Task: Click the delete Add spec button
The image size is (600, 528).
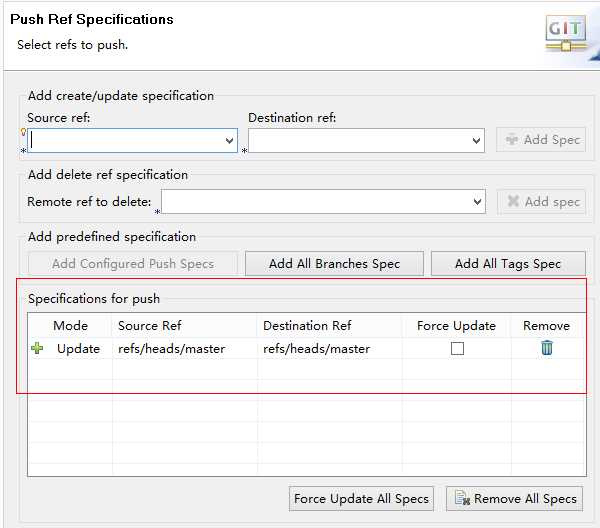Action: [x=541, y=201]
